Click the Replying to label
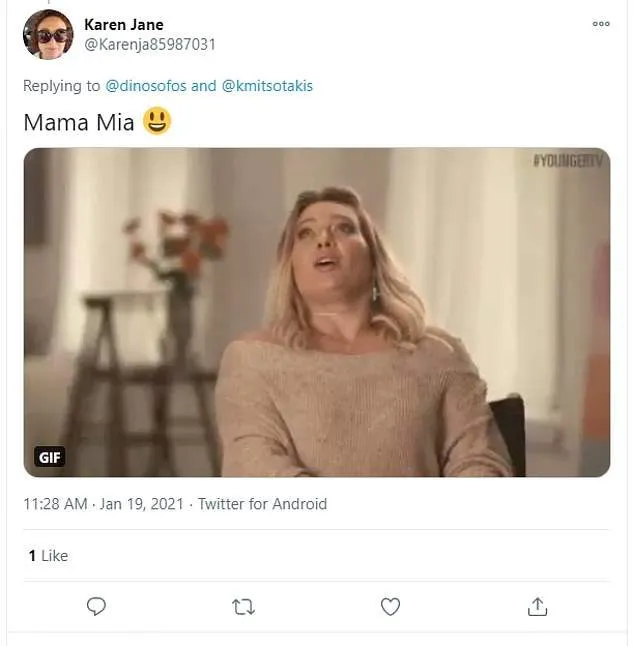Screen dimensions: 634x646 61,86
